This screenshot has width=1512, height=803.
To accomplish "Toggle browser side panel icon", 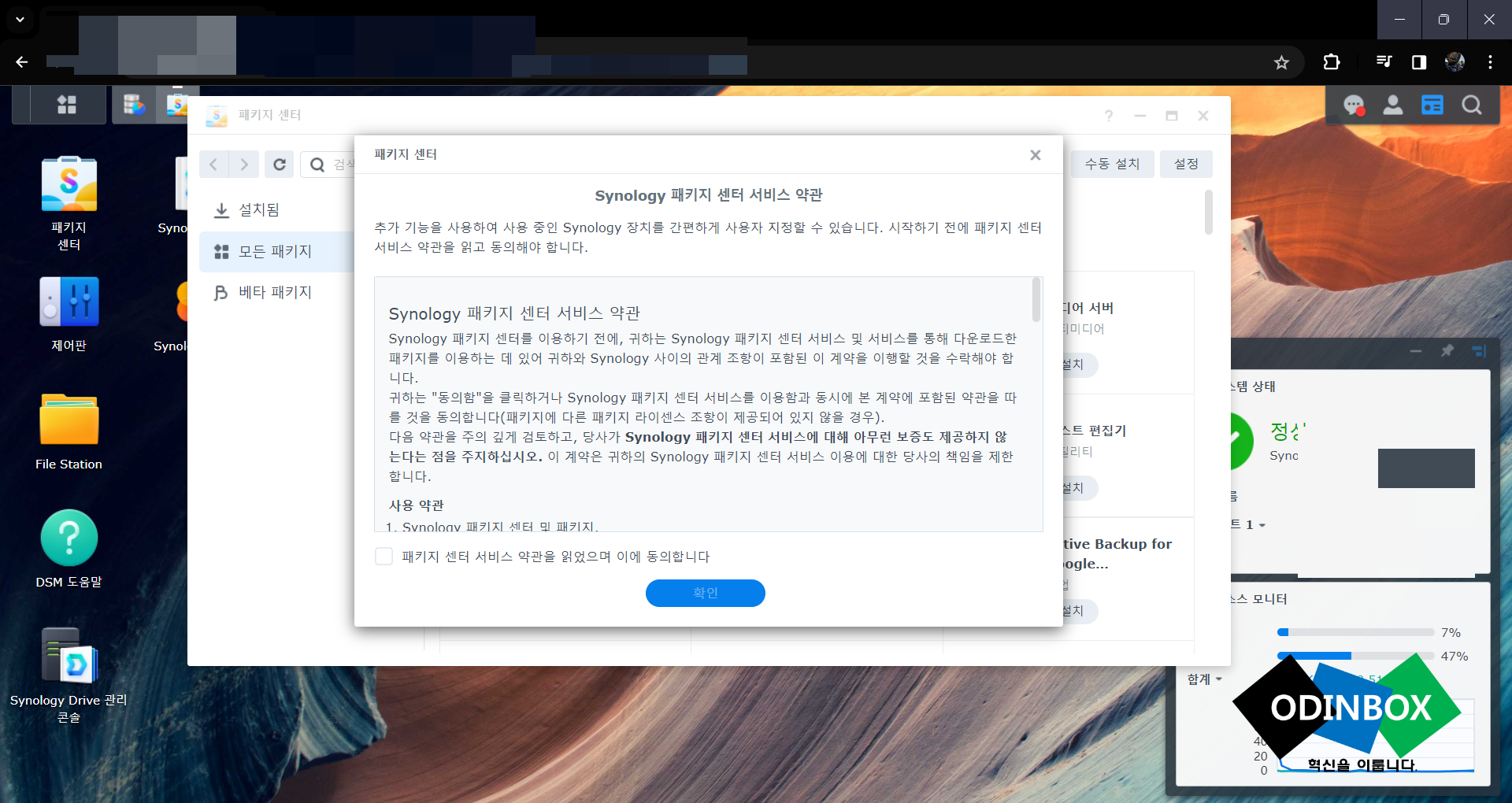I will click(x=1419, y=62).
